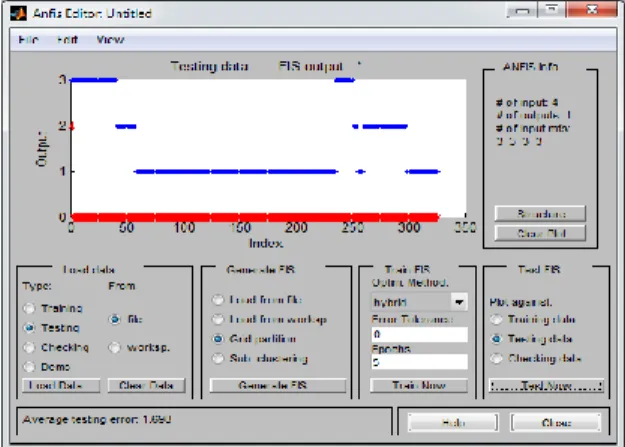Click the MATLAB icon in title bar
This screenshot has width=625, height=447.
18,14
